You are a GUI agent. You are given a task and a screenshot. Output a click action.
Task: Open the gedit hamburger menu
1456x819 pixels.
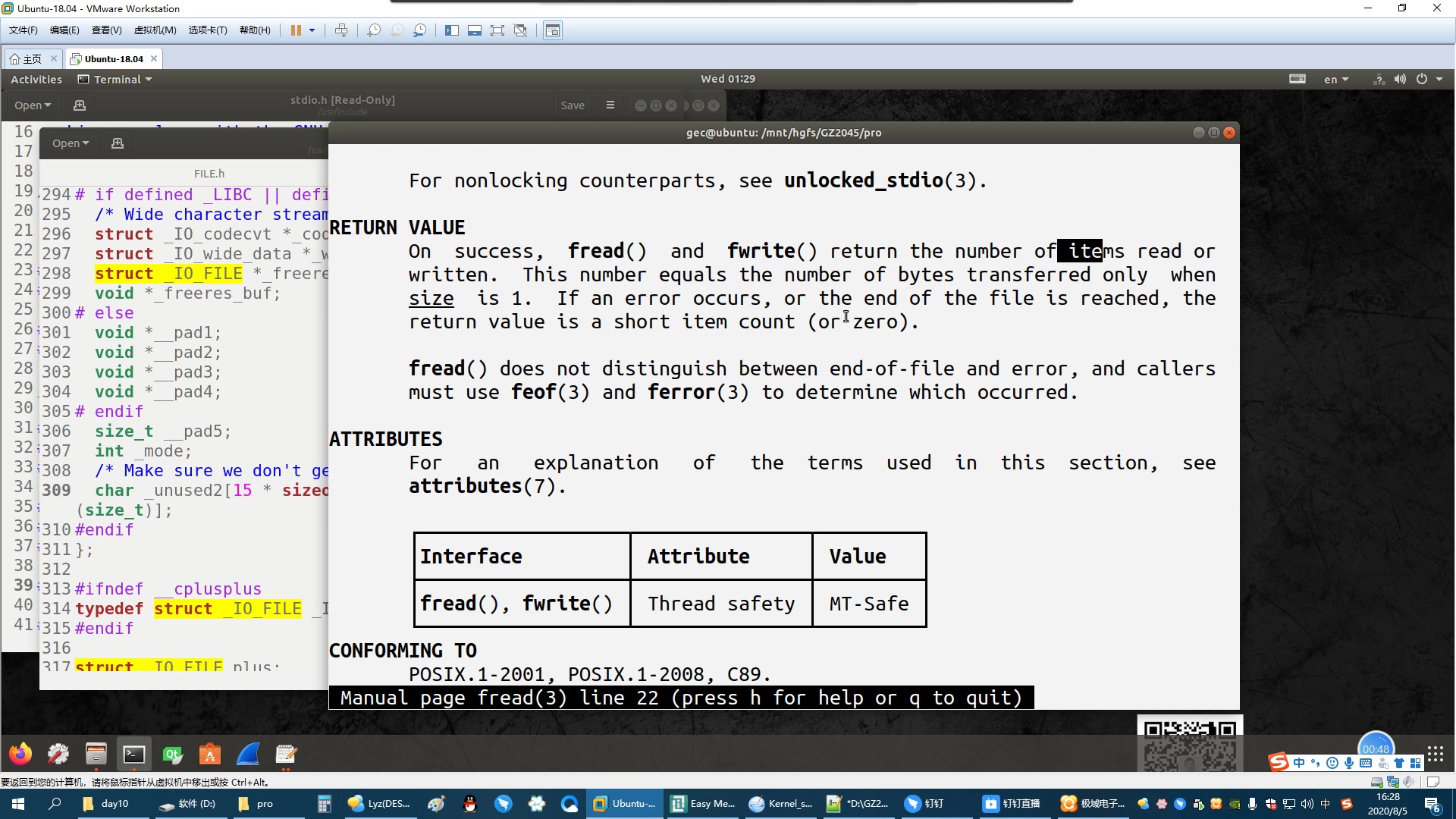[610, 105]
